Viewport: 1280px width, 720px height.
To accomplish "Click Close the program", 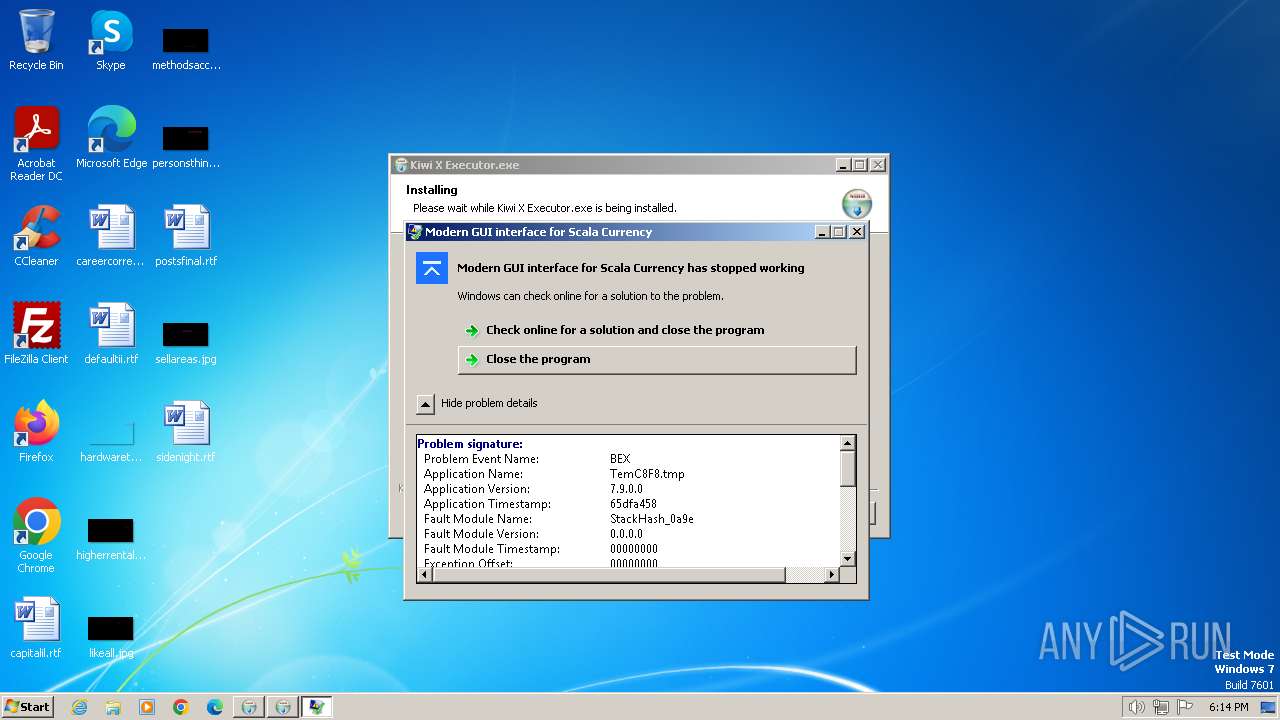I will coord(657,360).
